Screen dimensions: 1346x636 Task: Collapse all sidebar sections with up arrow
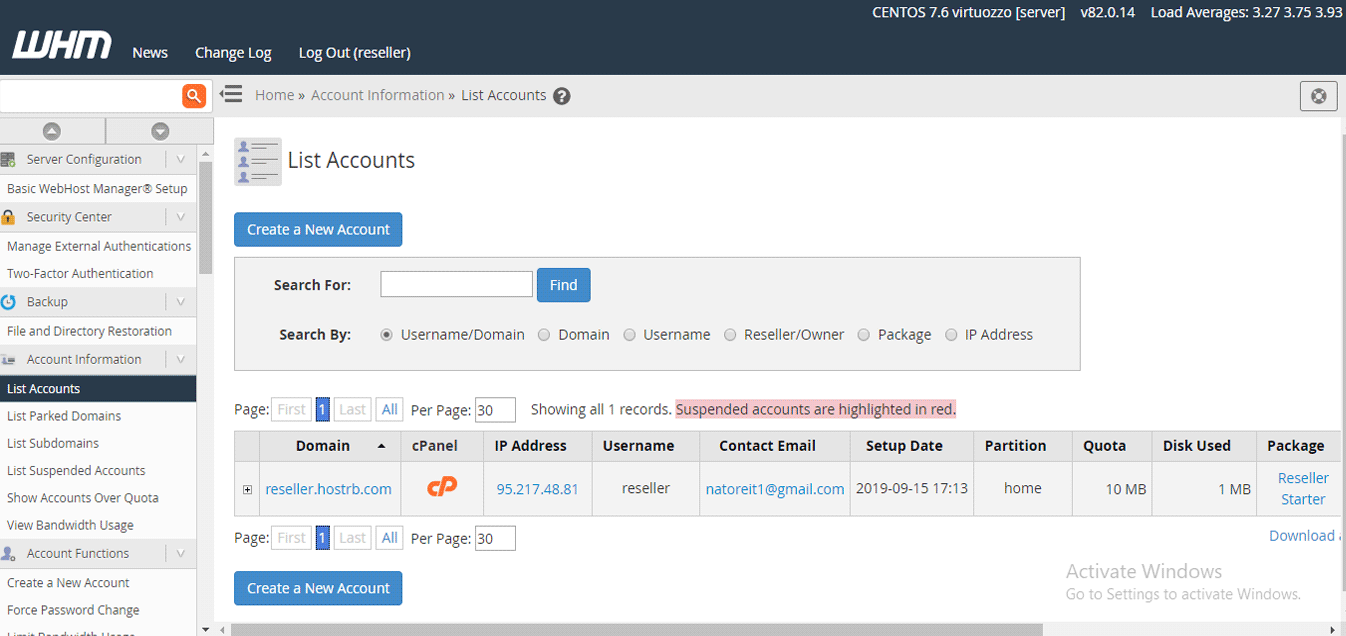52,131
